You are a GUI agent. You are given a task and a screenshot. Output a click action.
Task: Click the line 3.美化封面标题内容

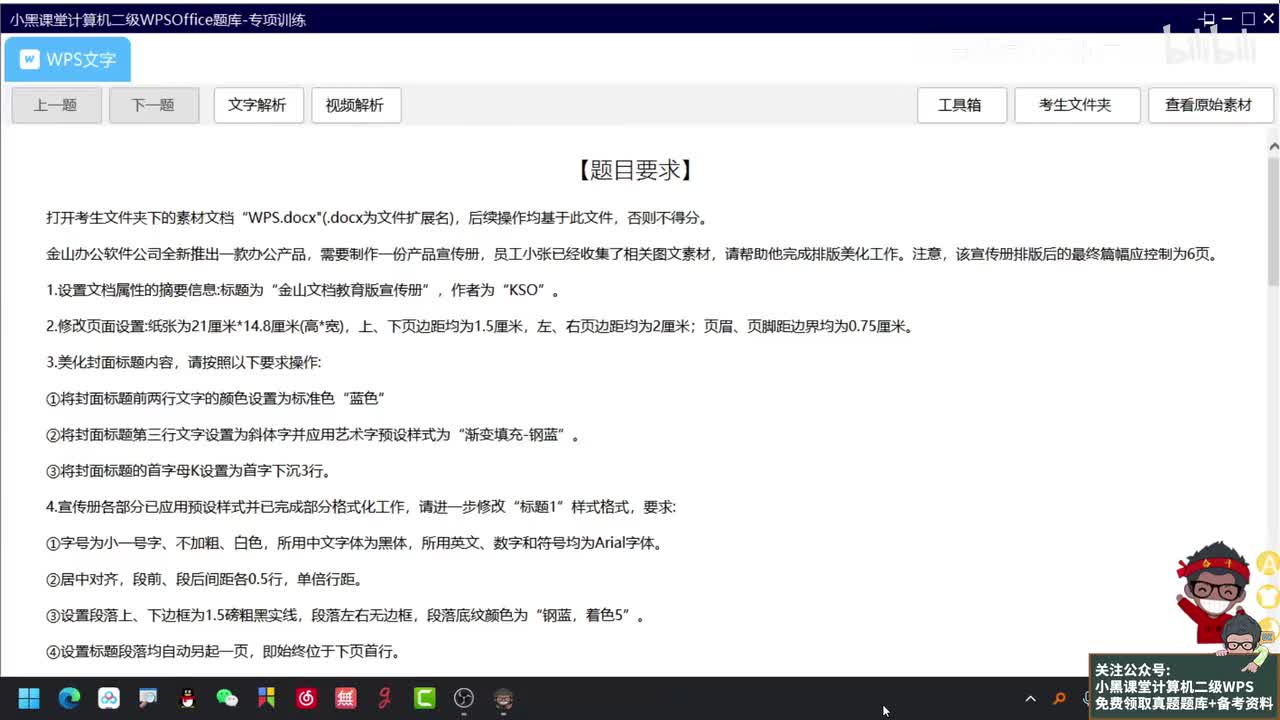pos(184,362)
